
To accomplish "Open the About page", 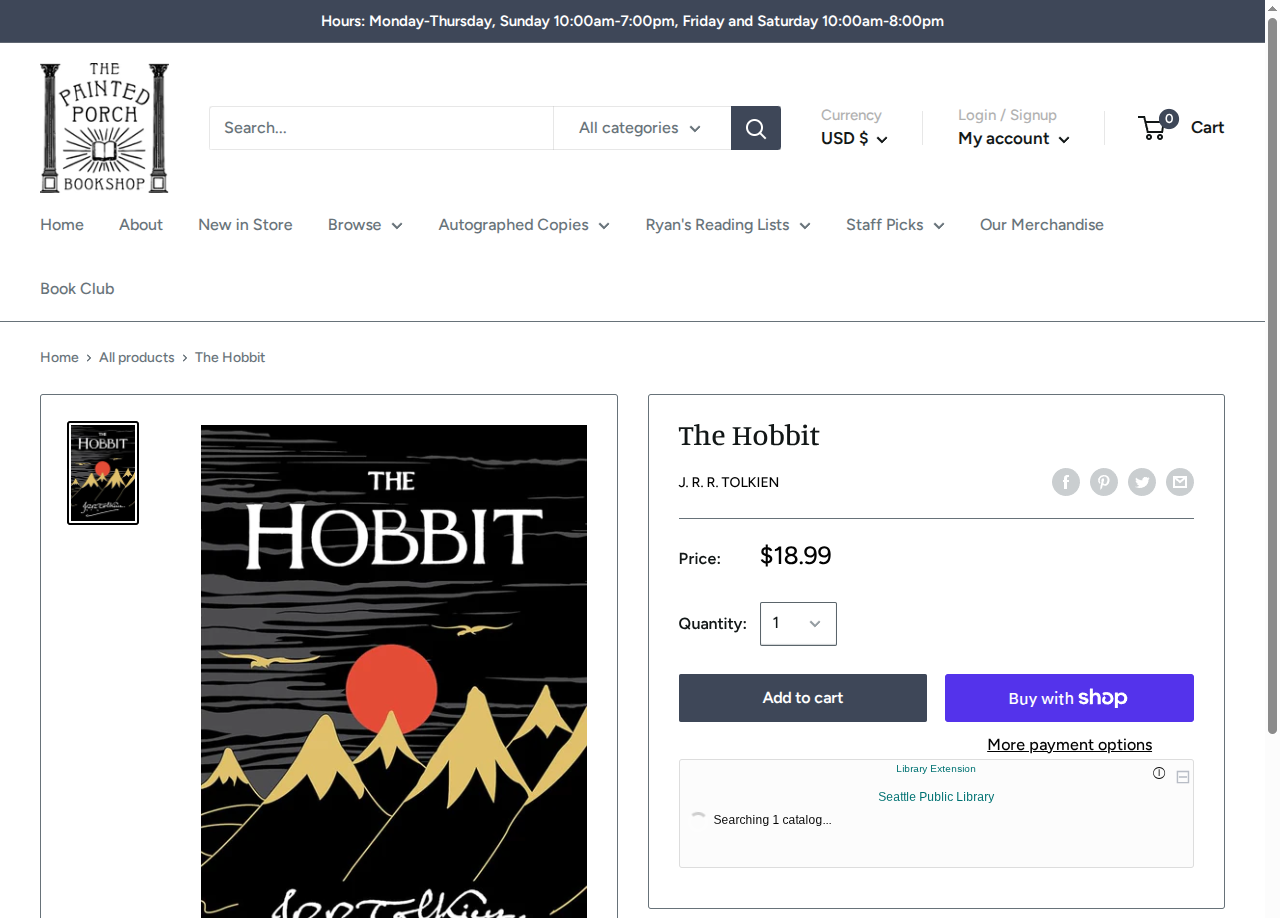I will point(141,225).
